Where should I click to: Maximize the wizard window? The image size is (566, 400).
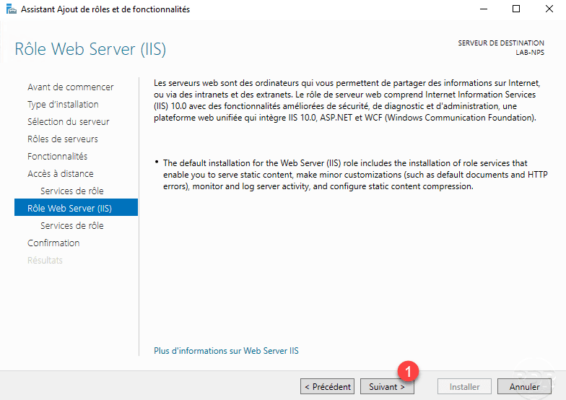pyautogui.click(x=516, y=9)
